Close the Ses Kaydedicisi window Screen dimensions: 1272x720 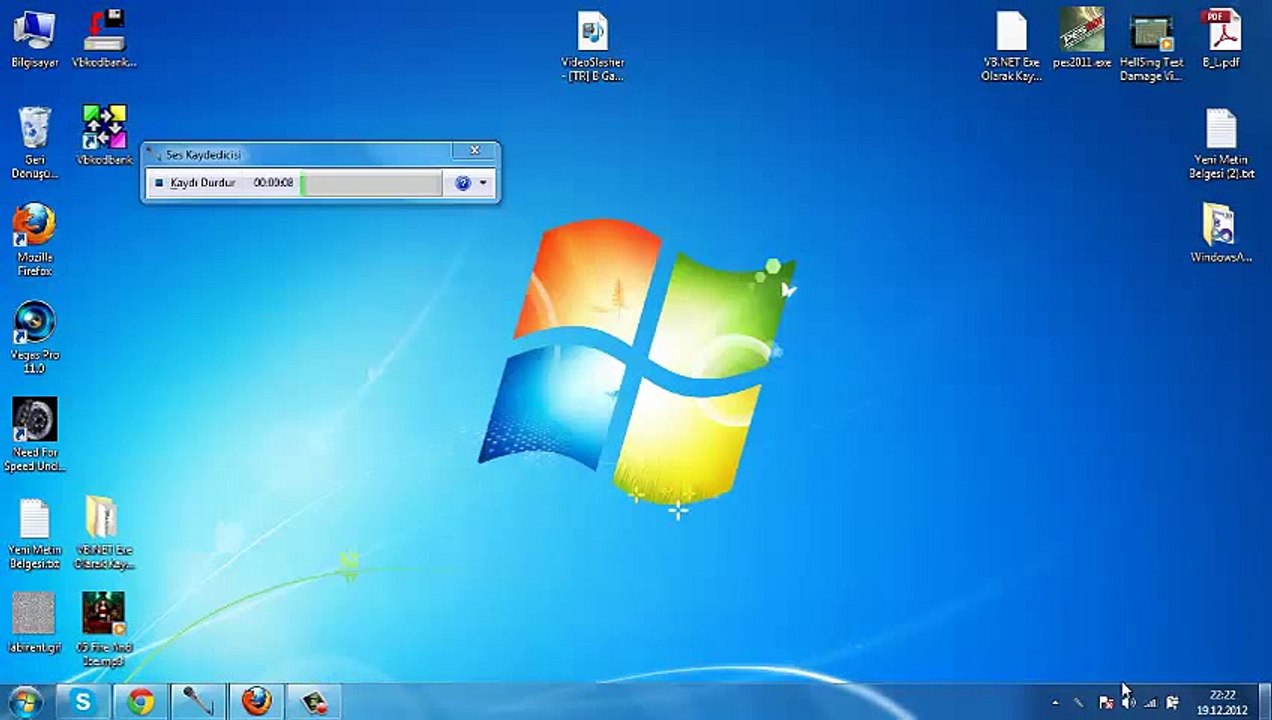[x=475, y=150]
